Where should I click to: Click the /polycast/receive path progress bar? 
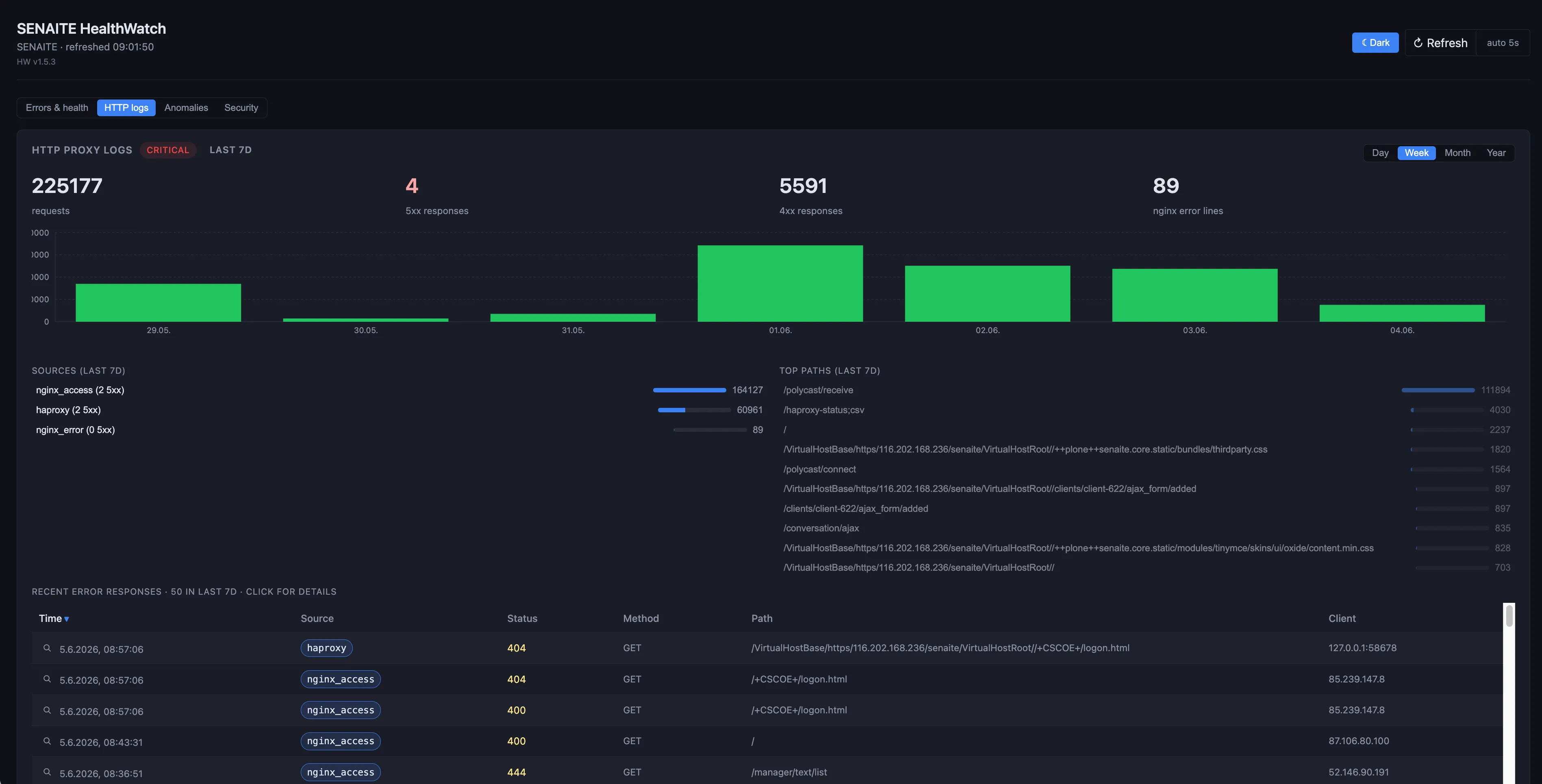point(1438,390)
